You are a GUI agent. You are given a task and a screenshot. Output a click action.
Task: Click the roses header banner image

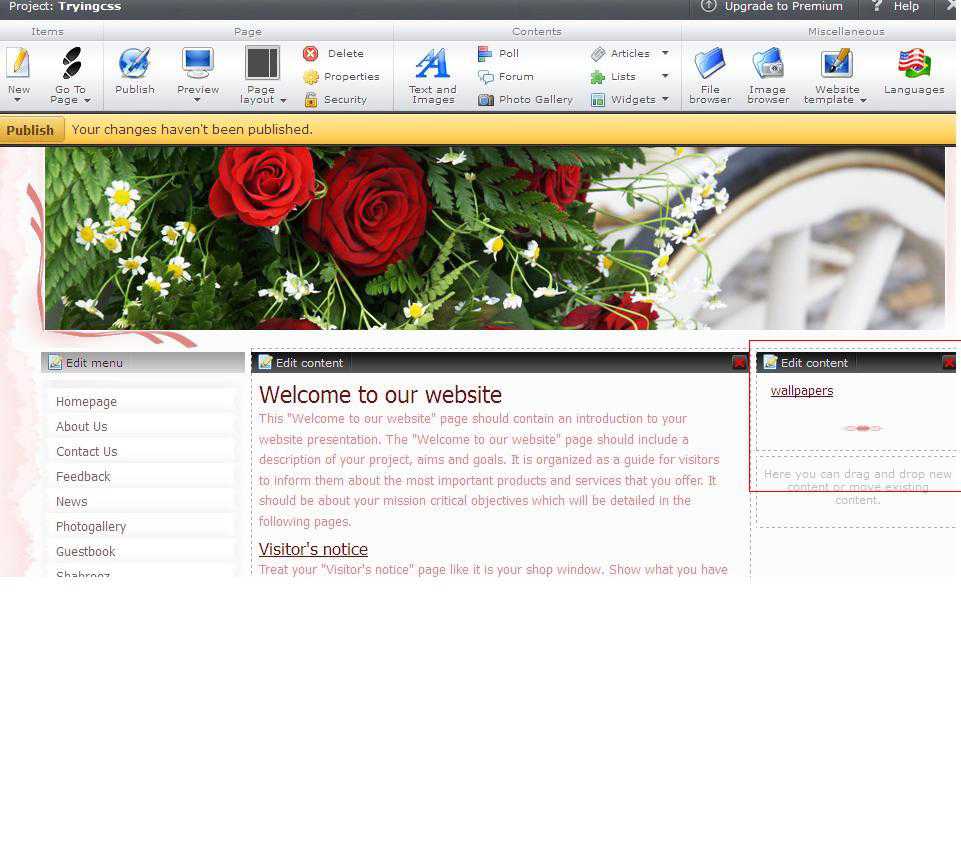(x=495, y=238)
